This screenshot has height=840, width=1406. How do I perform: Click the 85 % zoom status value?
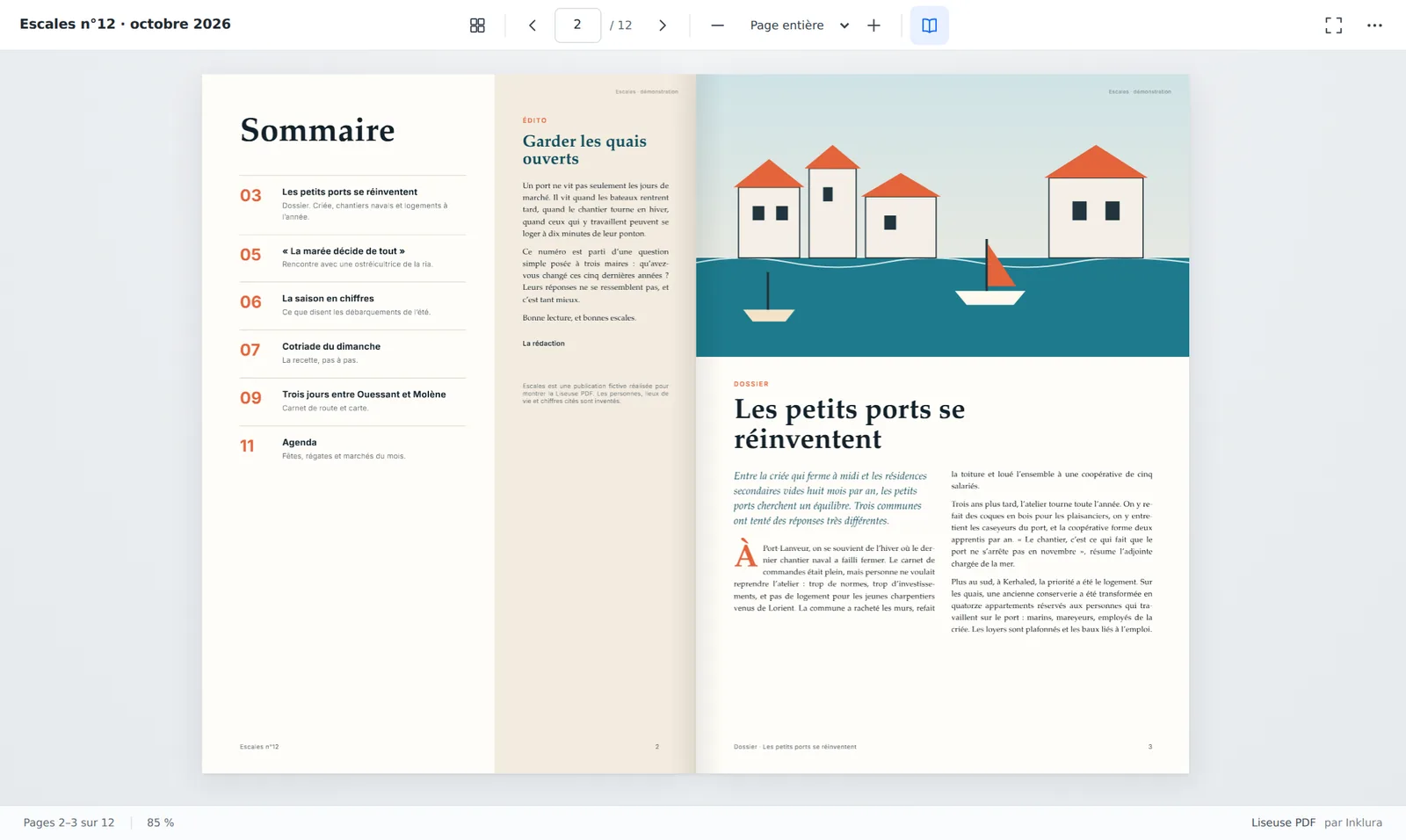pos(161,822)
